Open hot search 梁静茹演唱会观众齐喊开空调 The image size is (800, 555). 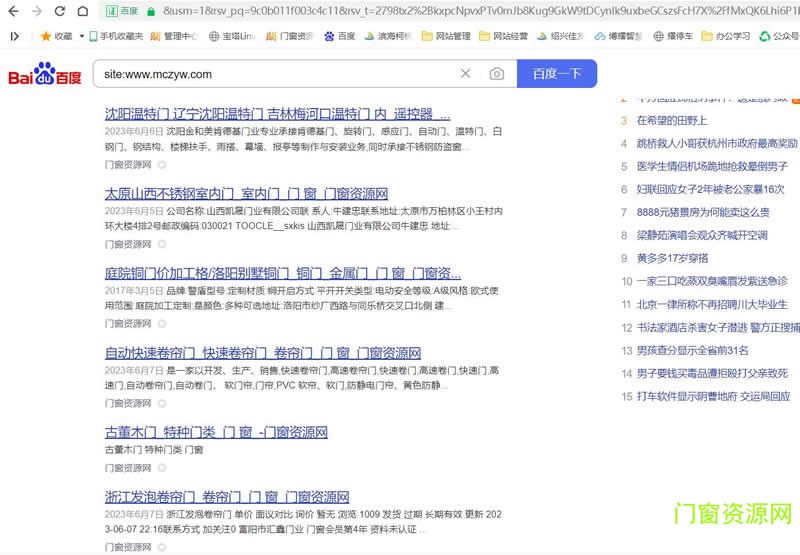point(702,236)
